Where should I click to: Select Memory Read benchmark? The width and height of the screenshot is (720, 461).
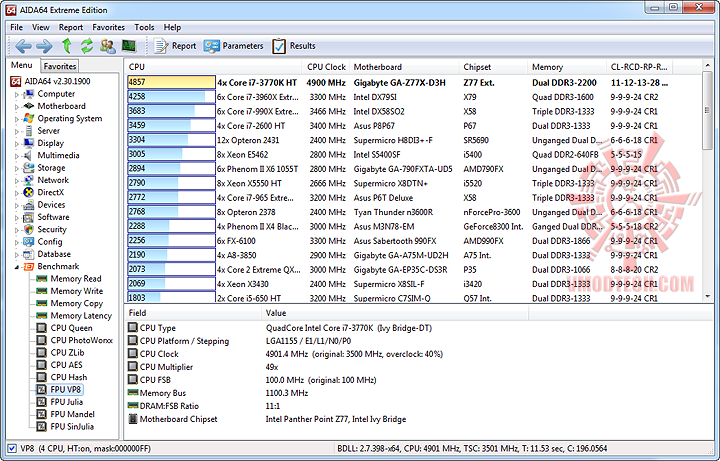pyautogui.click(x=76, y=279)
